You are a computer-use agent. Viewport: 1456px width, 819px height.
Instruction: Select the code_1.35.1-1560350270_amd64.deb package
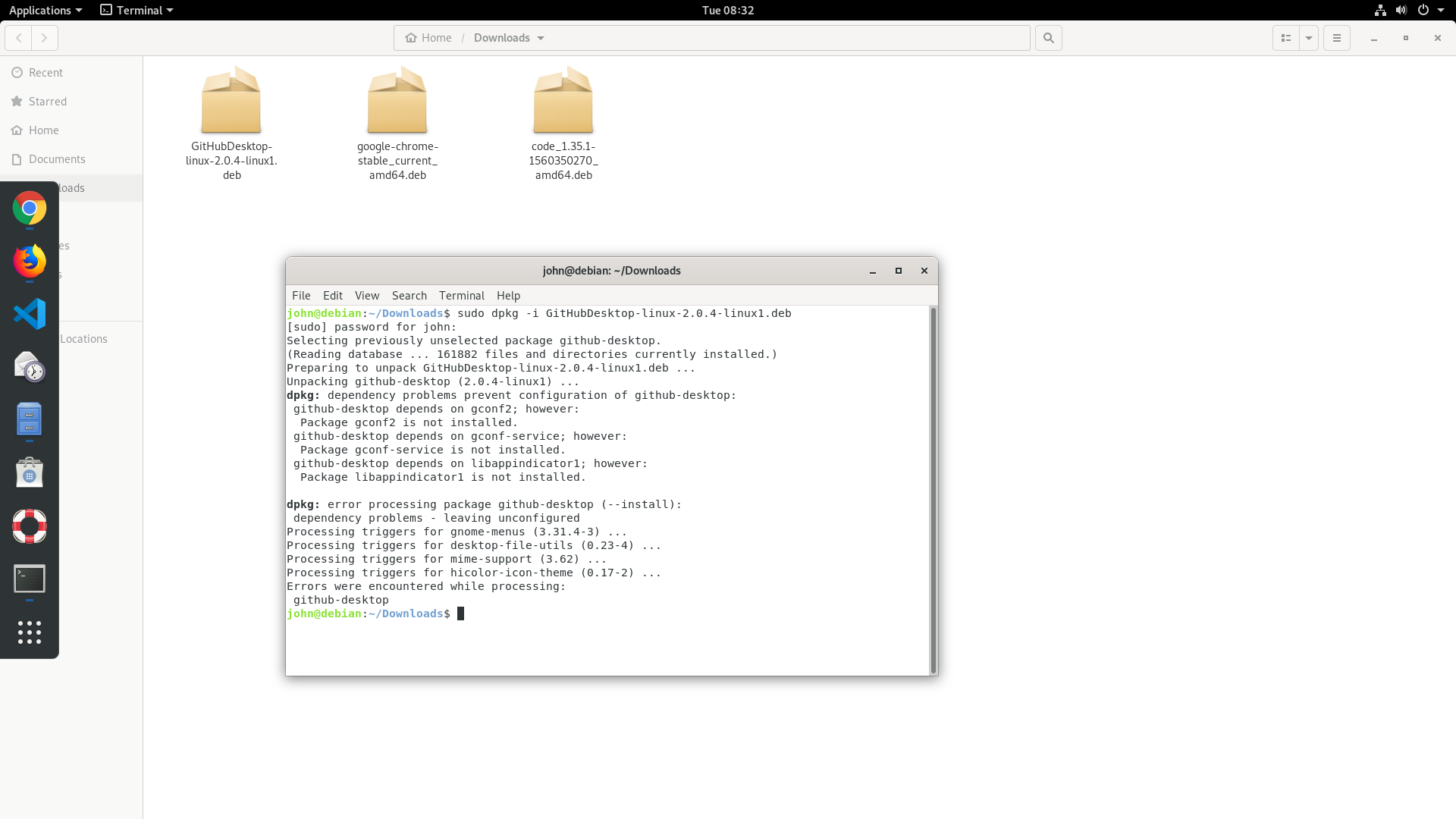[x=563, y=124]
